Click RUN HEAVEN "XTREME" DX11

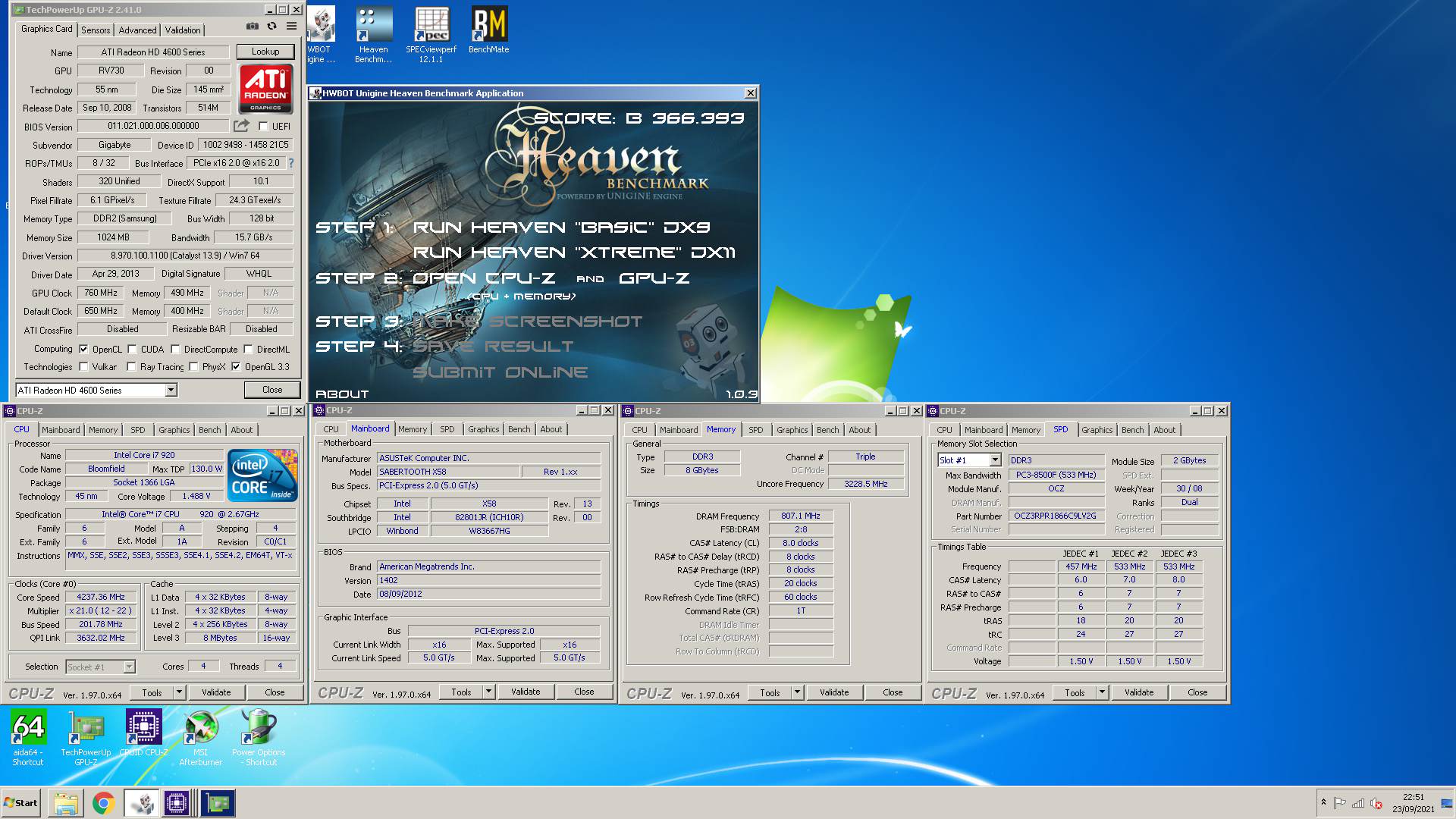[x=574, y=253]
